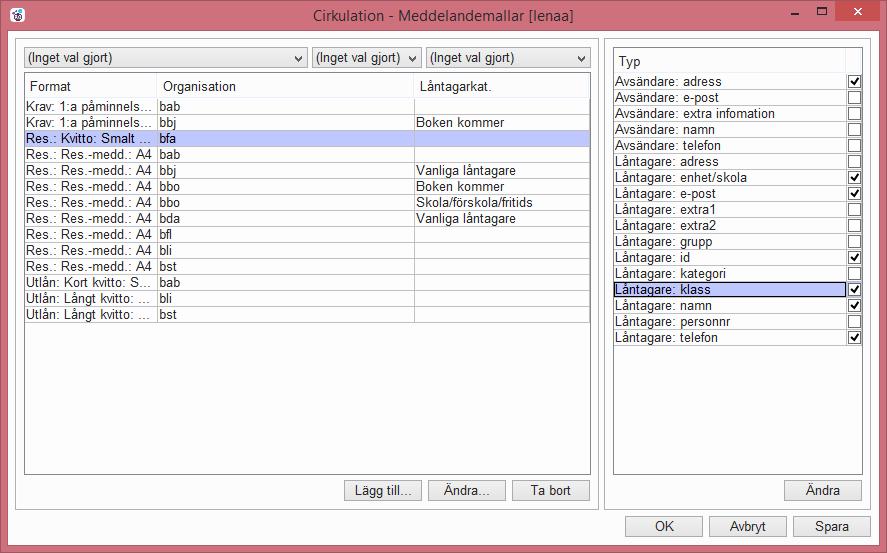Screen dimensions: 887x553
Task: Uncheck Låntagare: telefon checkbox
Action: (x=854, y=338)
